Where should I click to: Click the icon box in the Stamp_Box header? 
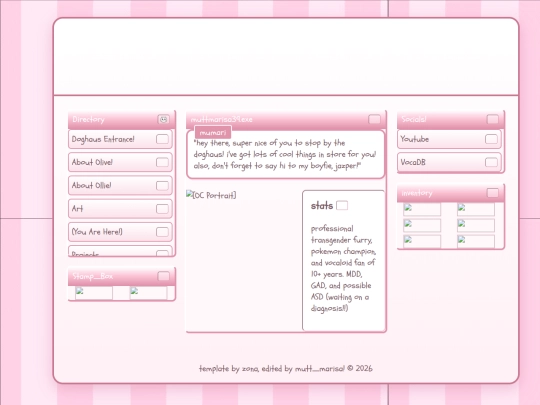[164, 276]
